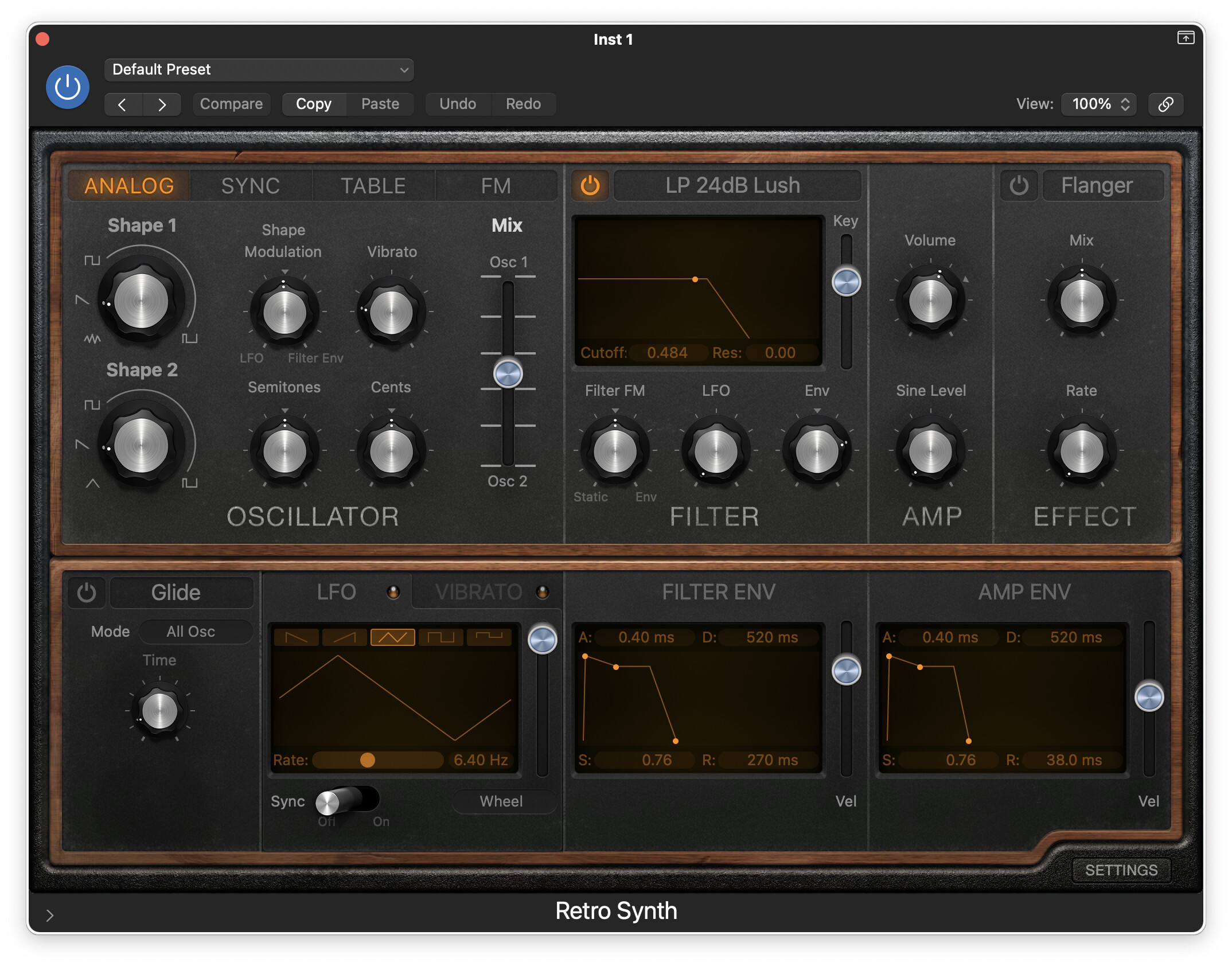Viewport: 1232px width, 966px height.
Task: Click the filter LFO knob
Action: pos(716,451)
